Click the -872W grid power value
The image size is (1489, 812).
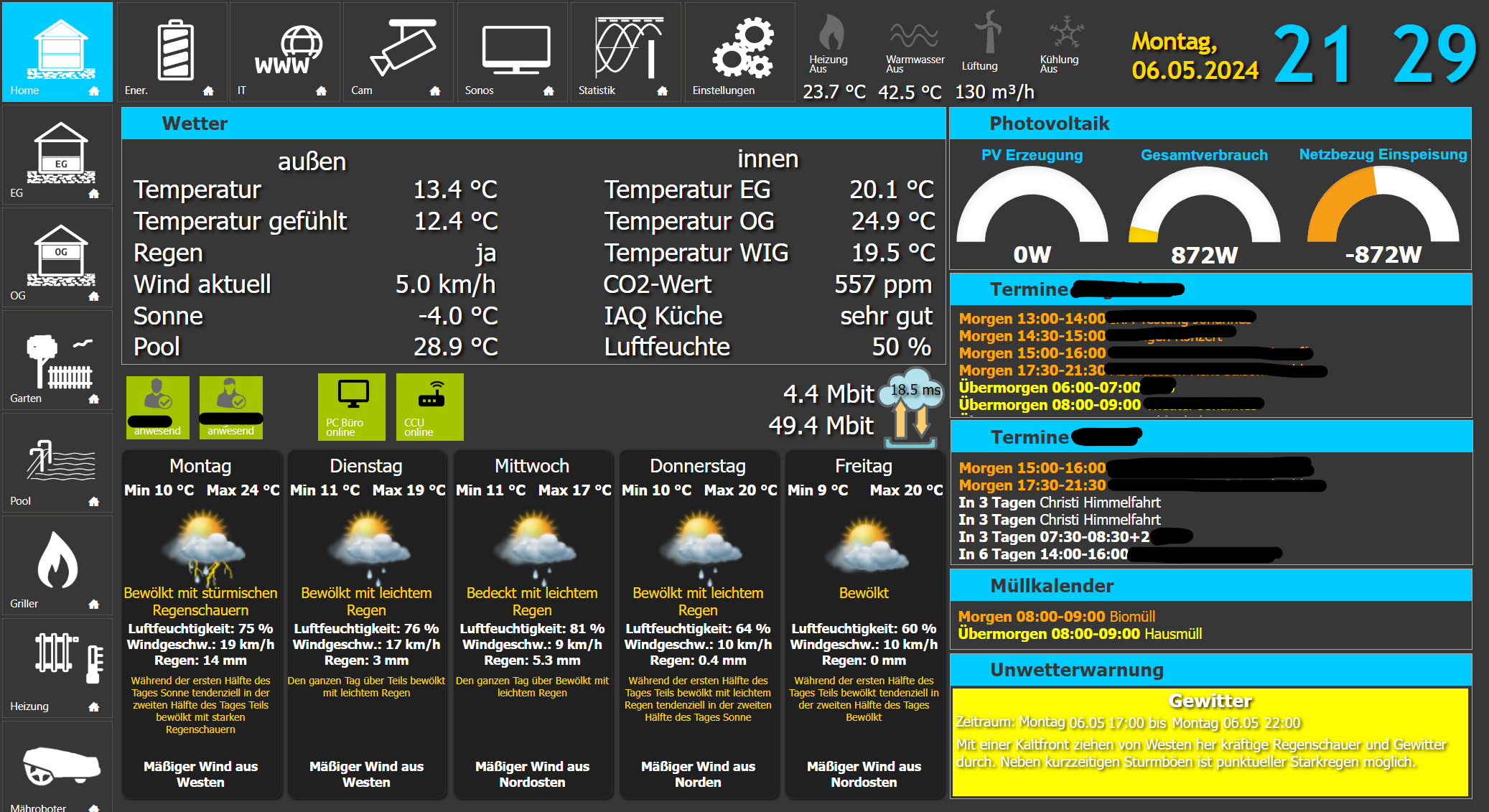(1383, 255)
